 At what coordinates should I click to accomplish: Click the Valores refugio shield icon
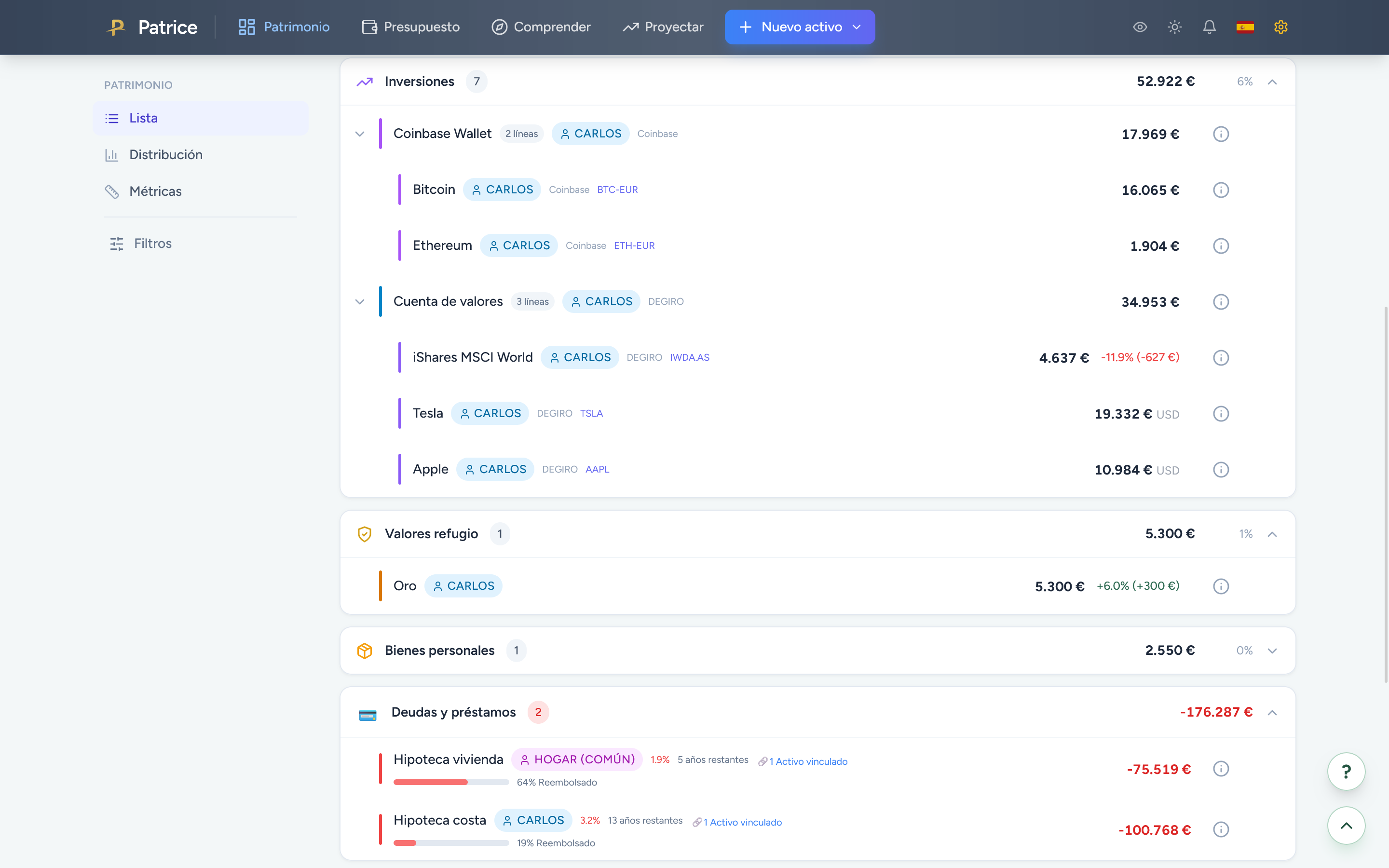pyautogui.click(x=365, y=534)
